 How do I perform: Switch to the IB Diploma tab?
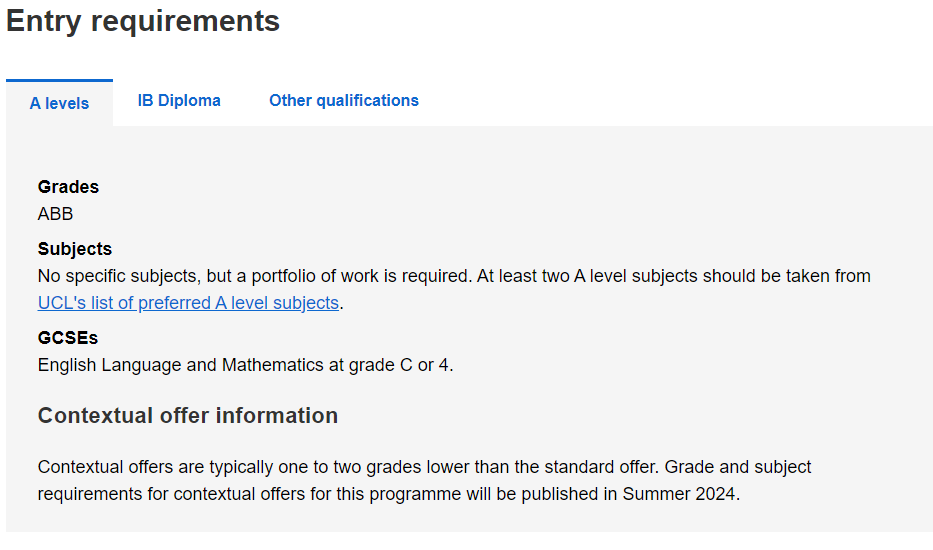tap(179, 101)
